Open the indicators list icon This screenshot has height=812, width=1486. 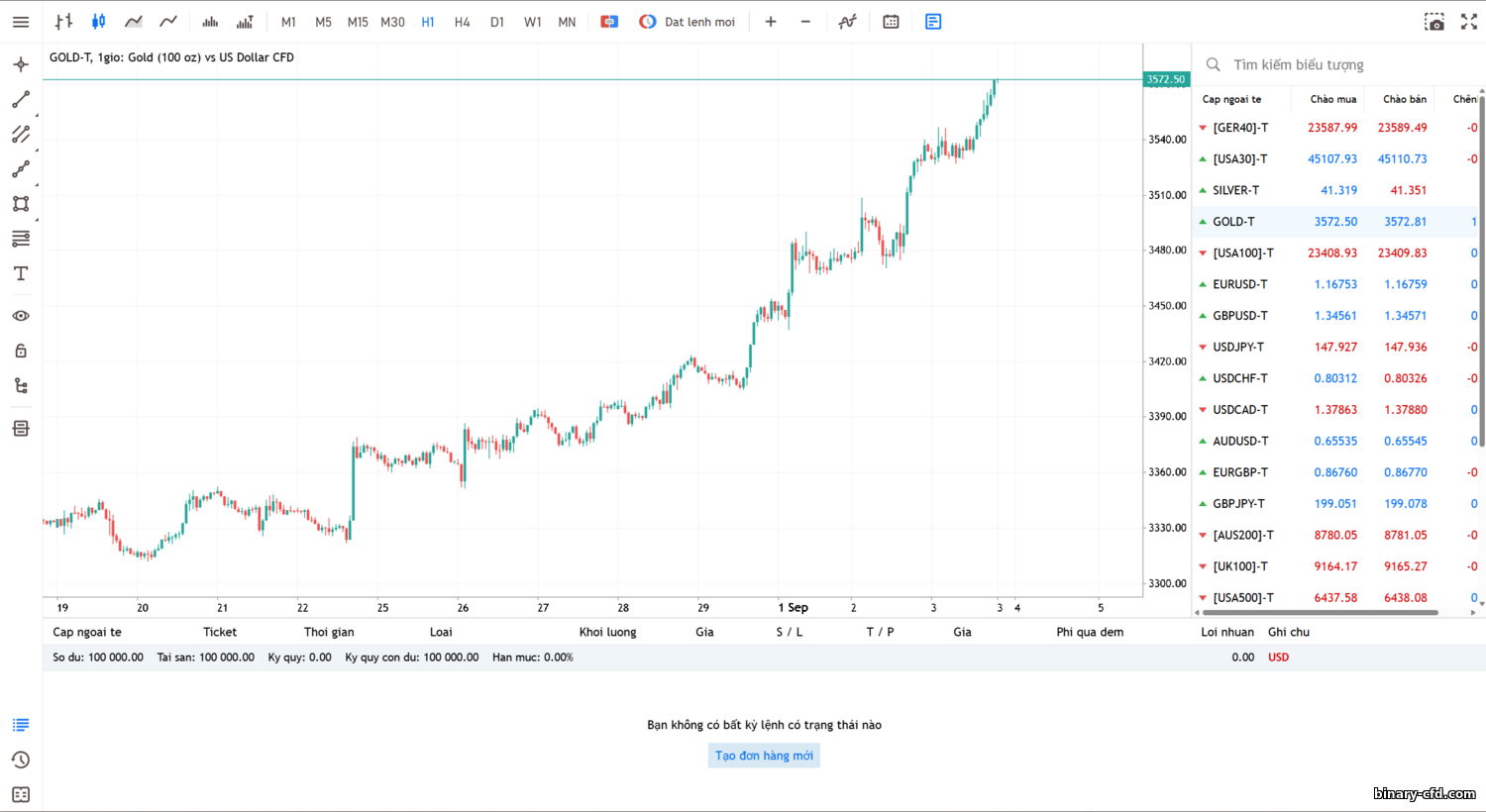click(x=847, y=22)
